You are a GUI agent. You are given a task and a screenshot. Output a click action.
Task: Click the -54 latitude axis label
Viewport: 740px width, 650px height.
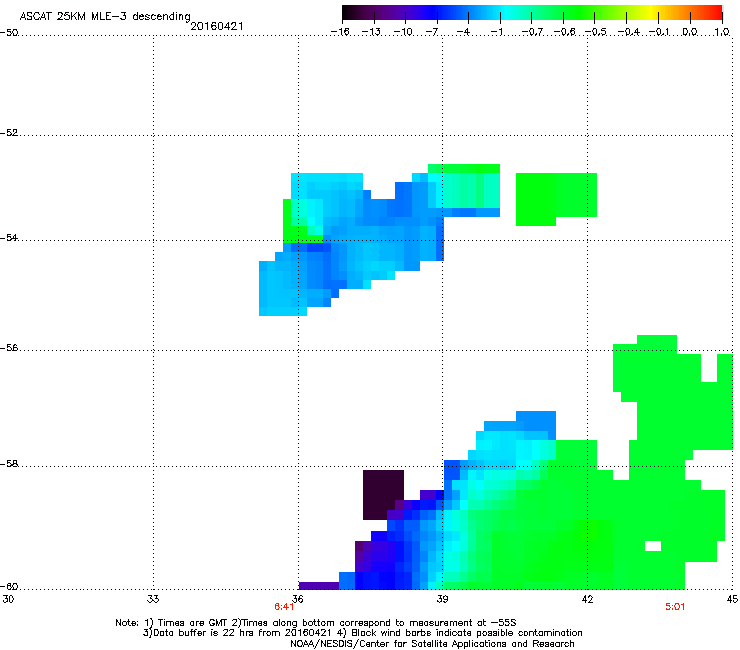9,238
